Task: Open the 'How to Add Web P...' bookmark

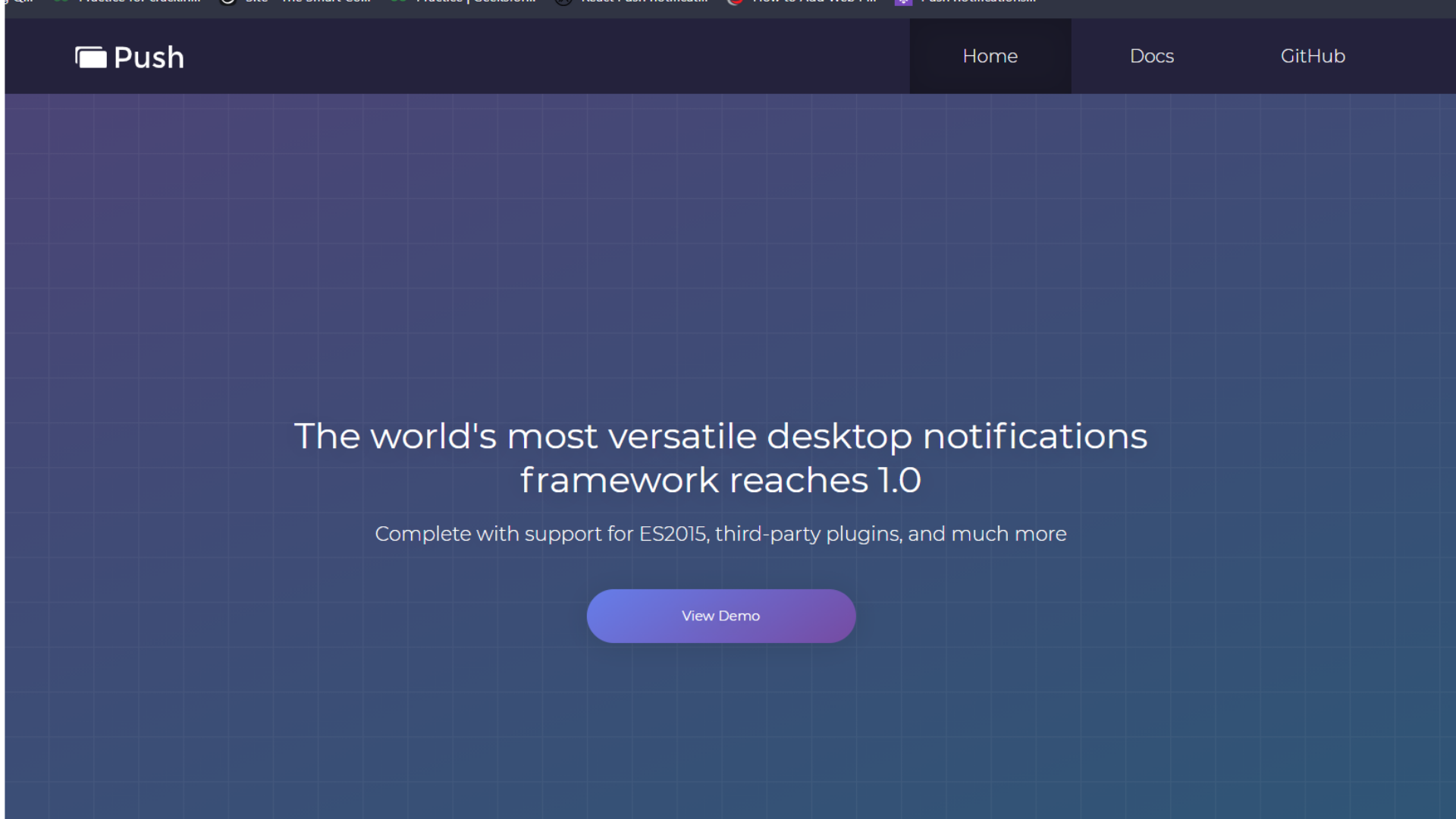Action: [814, 2]
